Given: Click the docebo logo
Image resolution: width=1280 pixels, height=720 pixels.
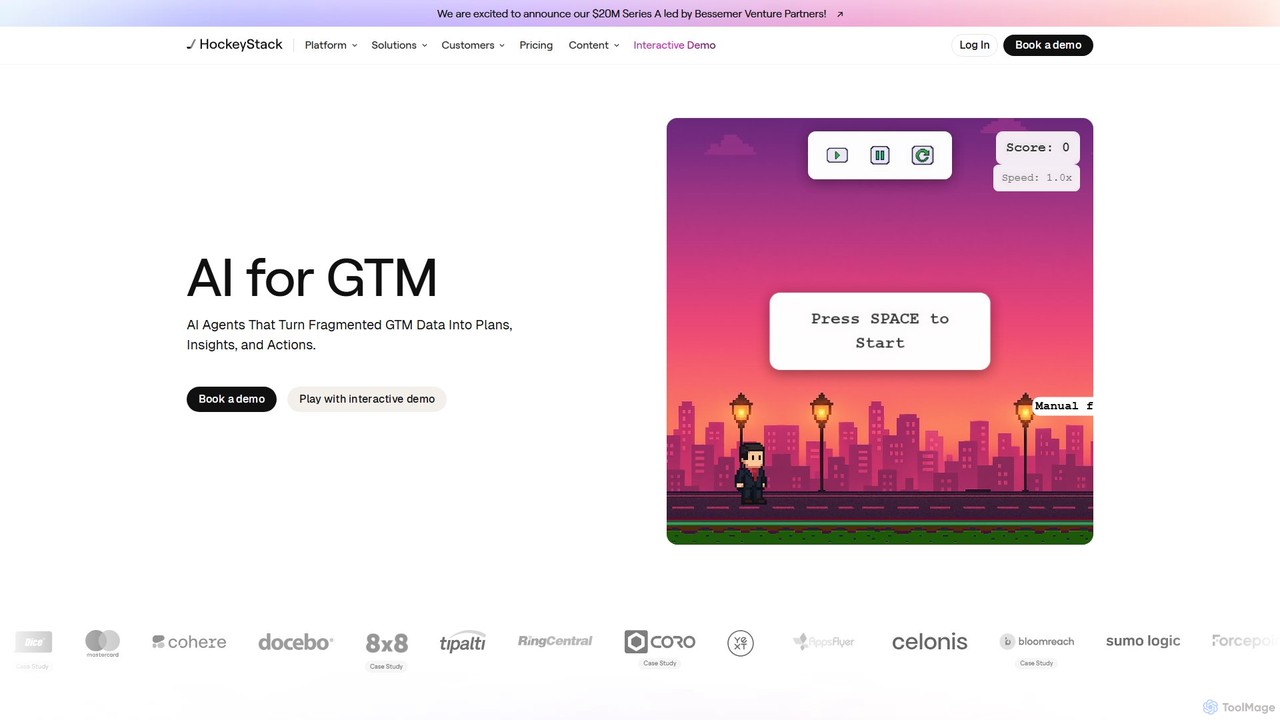Looking at the screenshot, I should click(x=295, y=642).
